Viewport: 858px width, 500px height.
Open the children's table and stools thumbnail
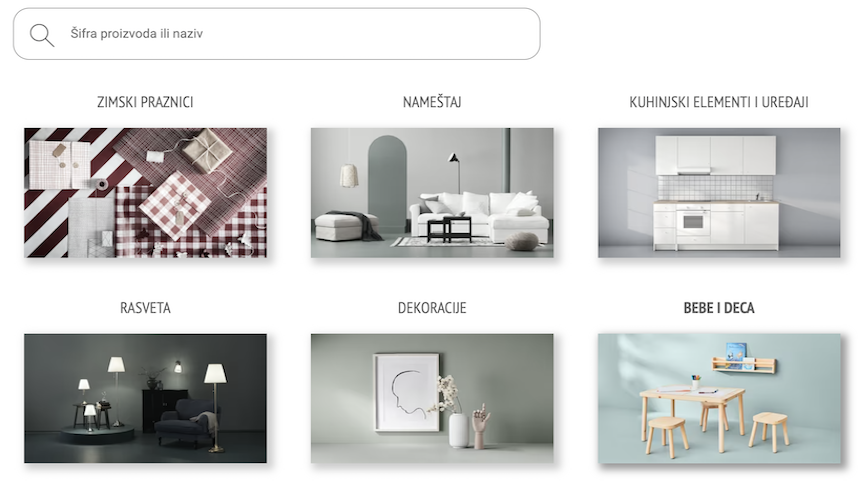tap(719, 398)
